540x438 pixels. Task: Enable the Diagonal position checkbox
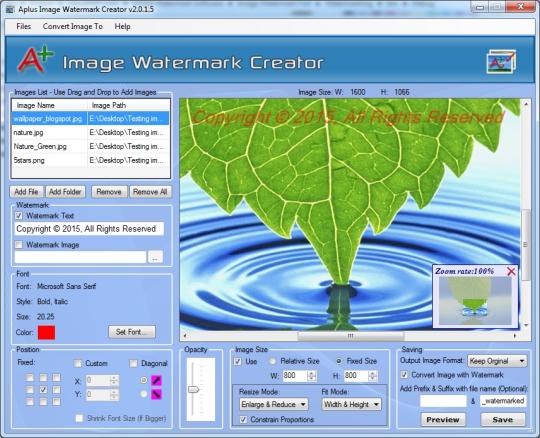click(133, 363)
